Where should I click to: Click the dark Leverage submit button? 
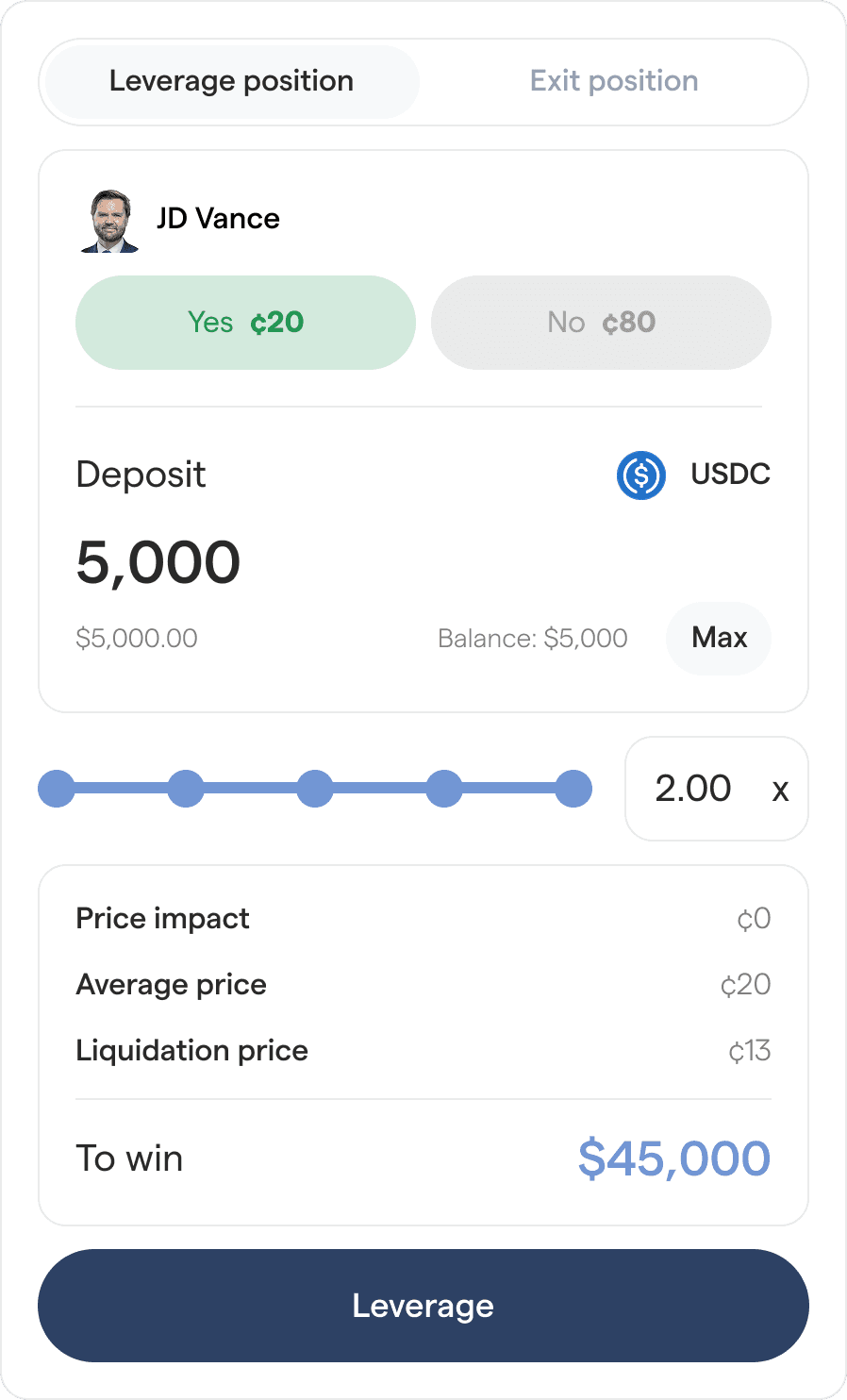423,1306
